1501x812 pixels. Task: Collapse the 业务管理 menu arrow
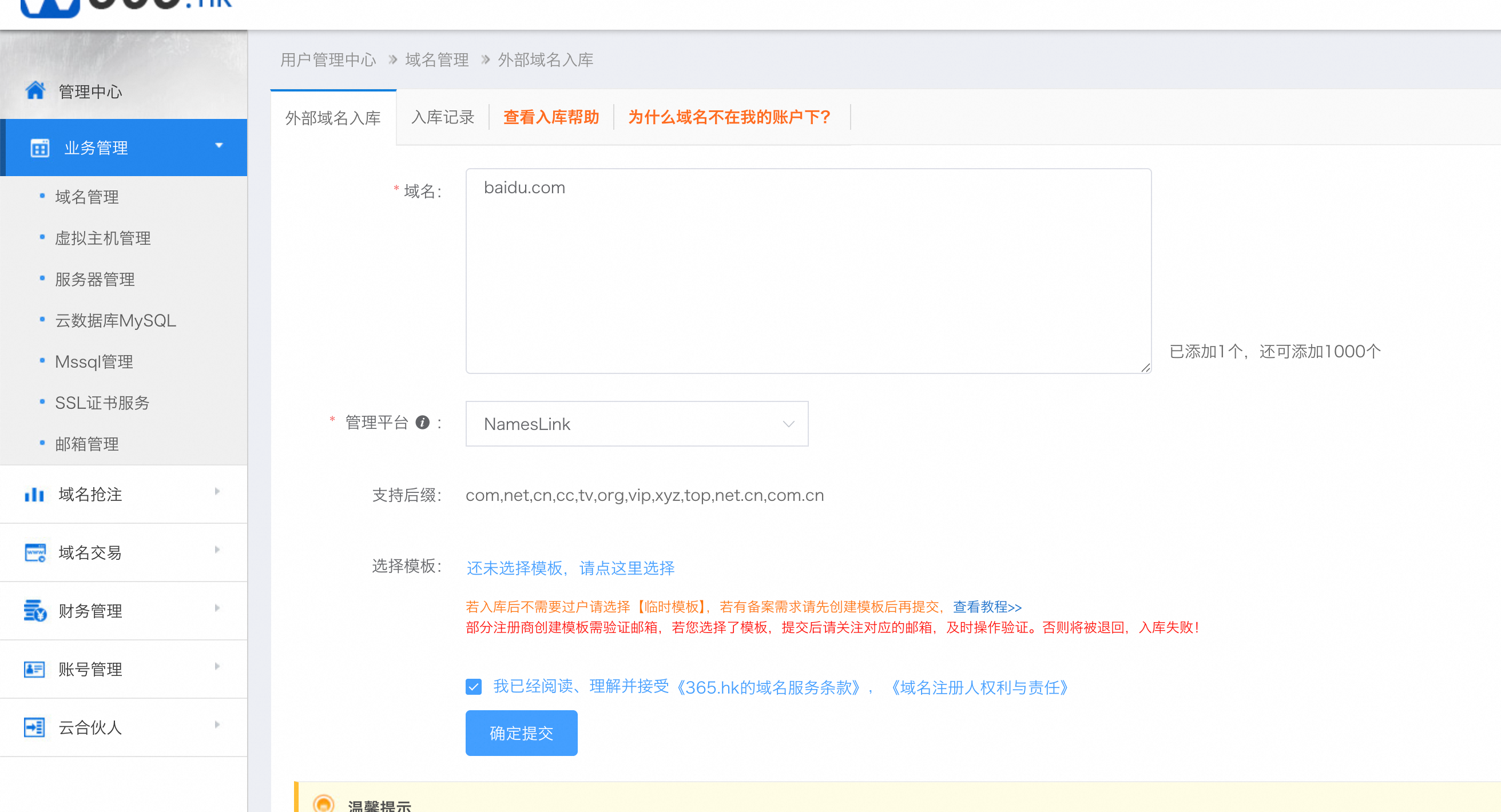(x=219, y=146)
